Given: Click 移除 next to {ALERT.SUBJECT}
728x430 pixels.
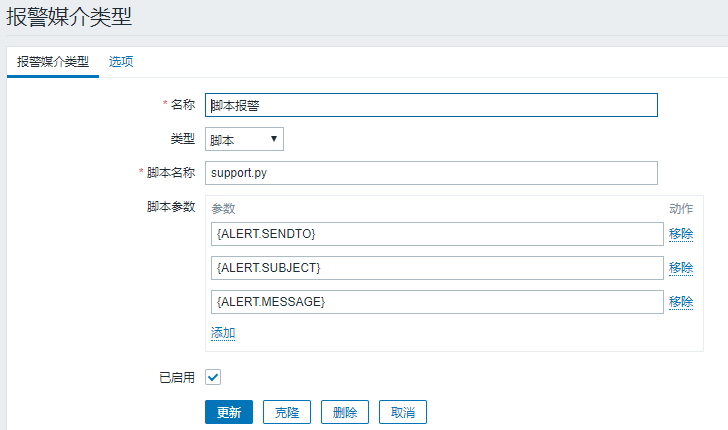Looking at the screenshot, I should click(x=681, y=268).
